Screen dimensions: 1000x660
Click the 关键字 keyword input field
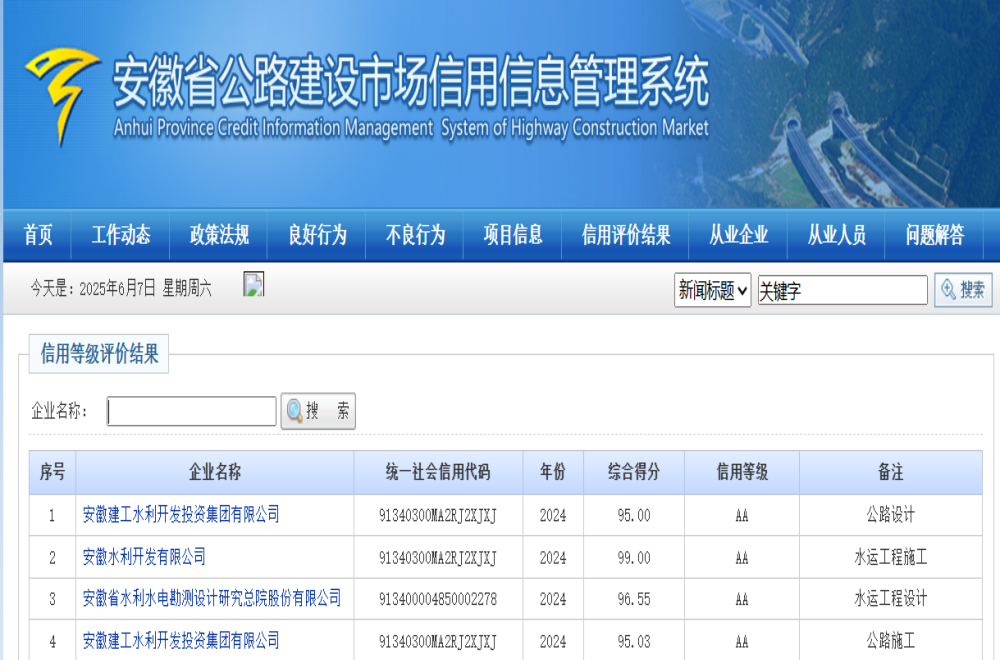pos(842,291)
